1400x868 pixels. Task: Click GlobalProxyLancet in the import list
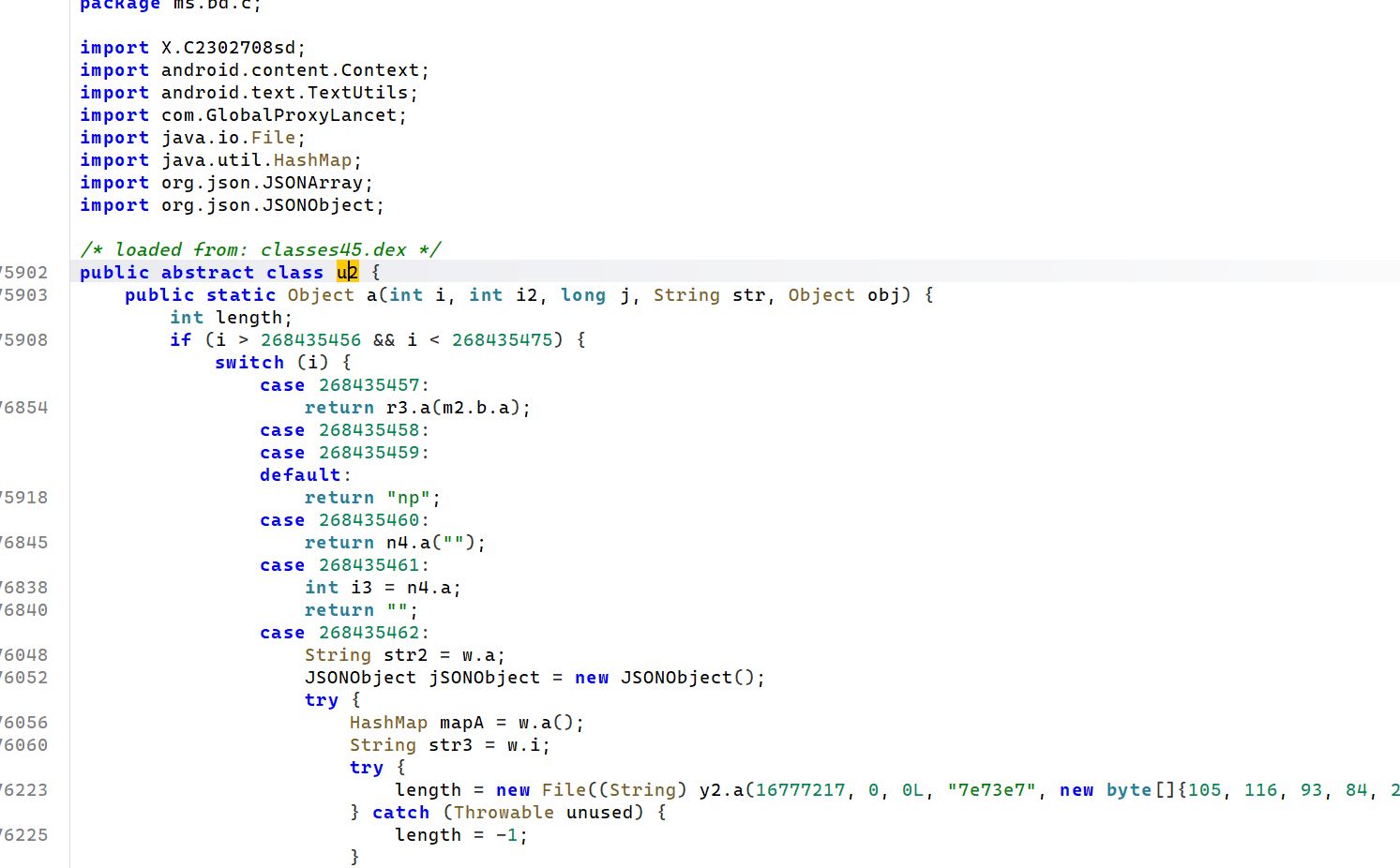click(x=301, y=115)
